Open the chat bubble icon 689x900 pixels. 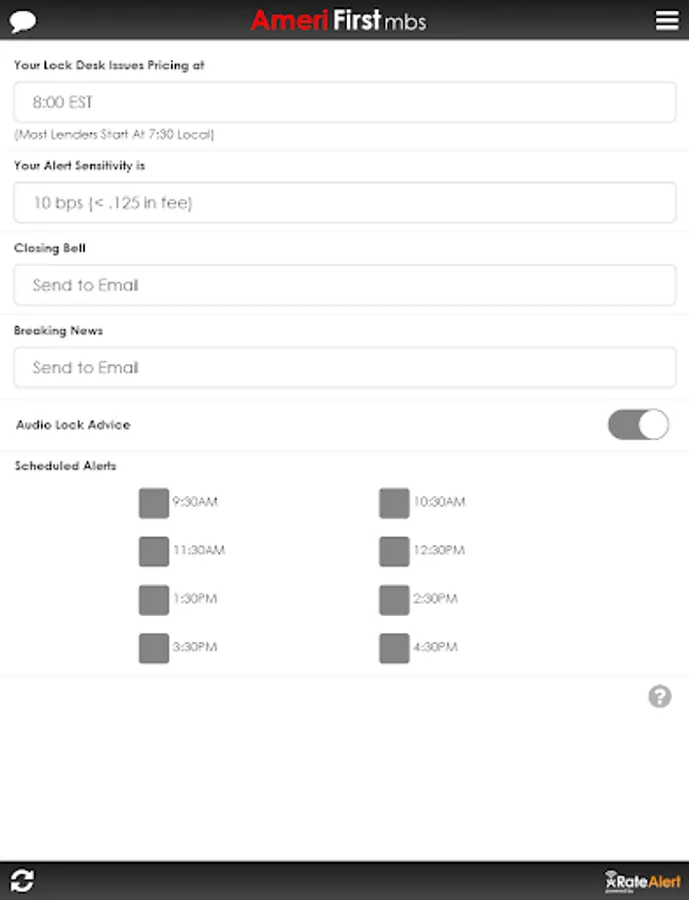click(x=23, y=21)
